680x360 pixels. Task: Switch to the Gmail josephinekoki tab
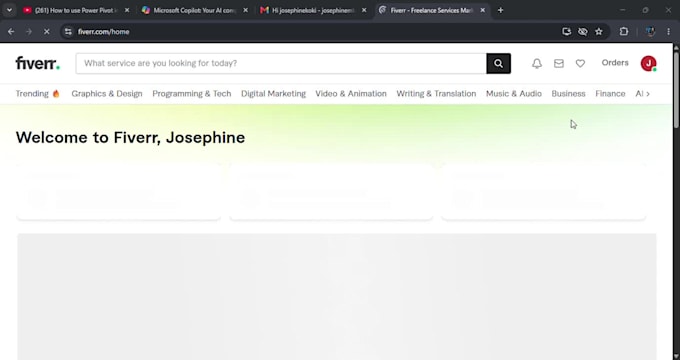[313, 10]
